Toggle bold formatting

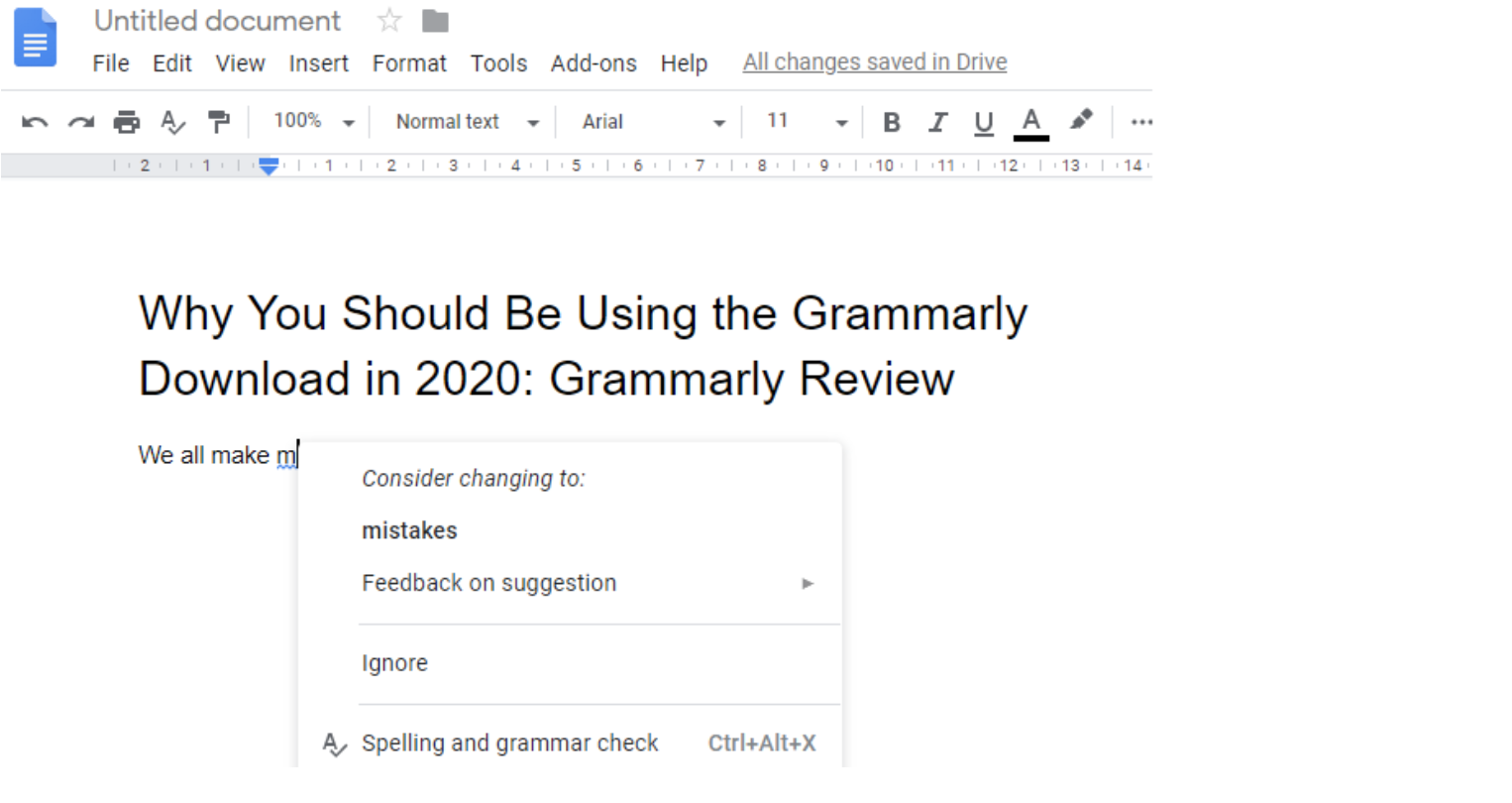click(892, 122)
